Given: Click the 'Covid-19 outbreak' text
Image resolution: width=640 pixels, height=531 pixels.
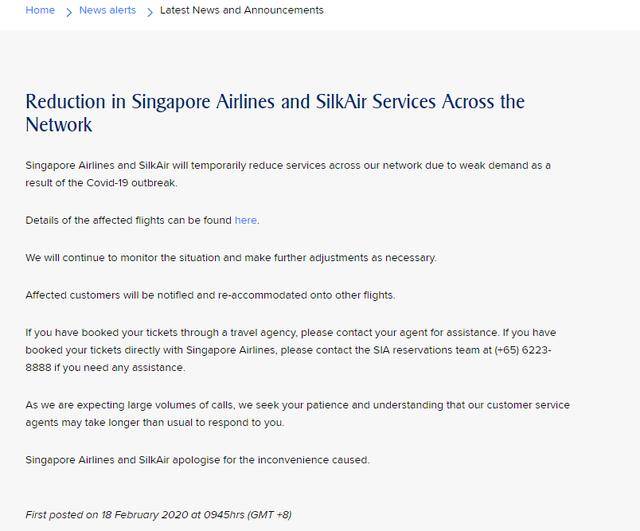Looking at the screenshot, I should 138,182.
